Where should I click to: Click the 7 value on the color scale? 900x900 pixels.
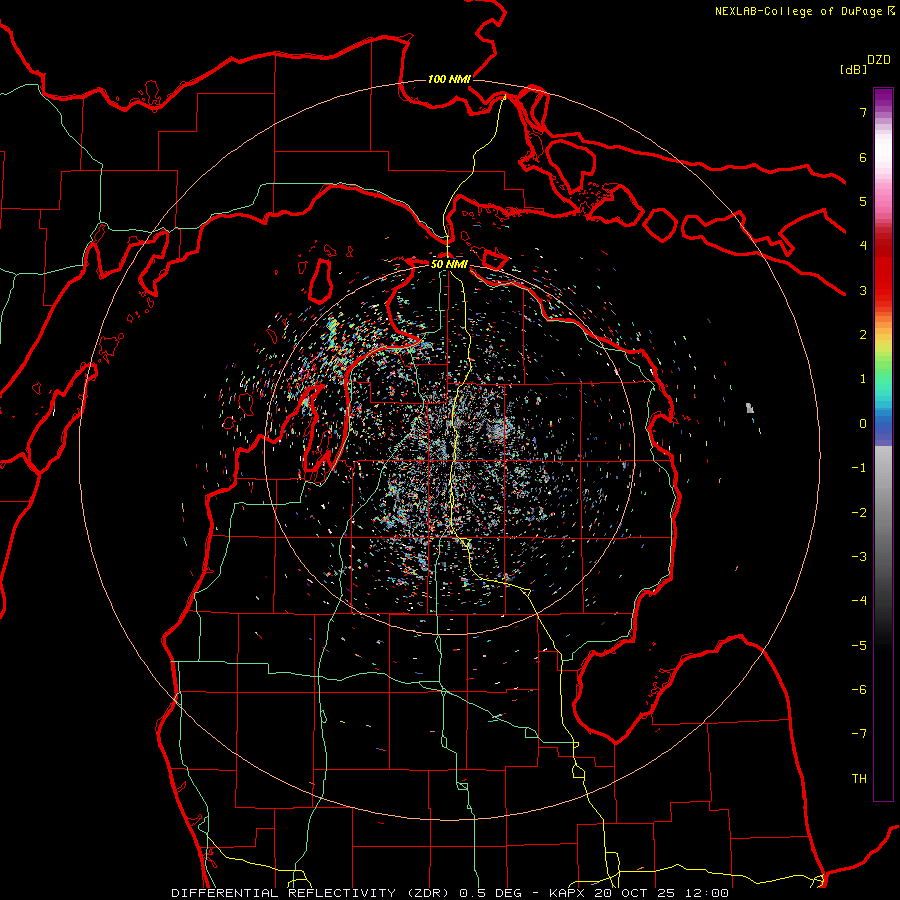click(863, 112)
